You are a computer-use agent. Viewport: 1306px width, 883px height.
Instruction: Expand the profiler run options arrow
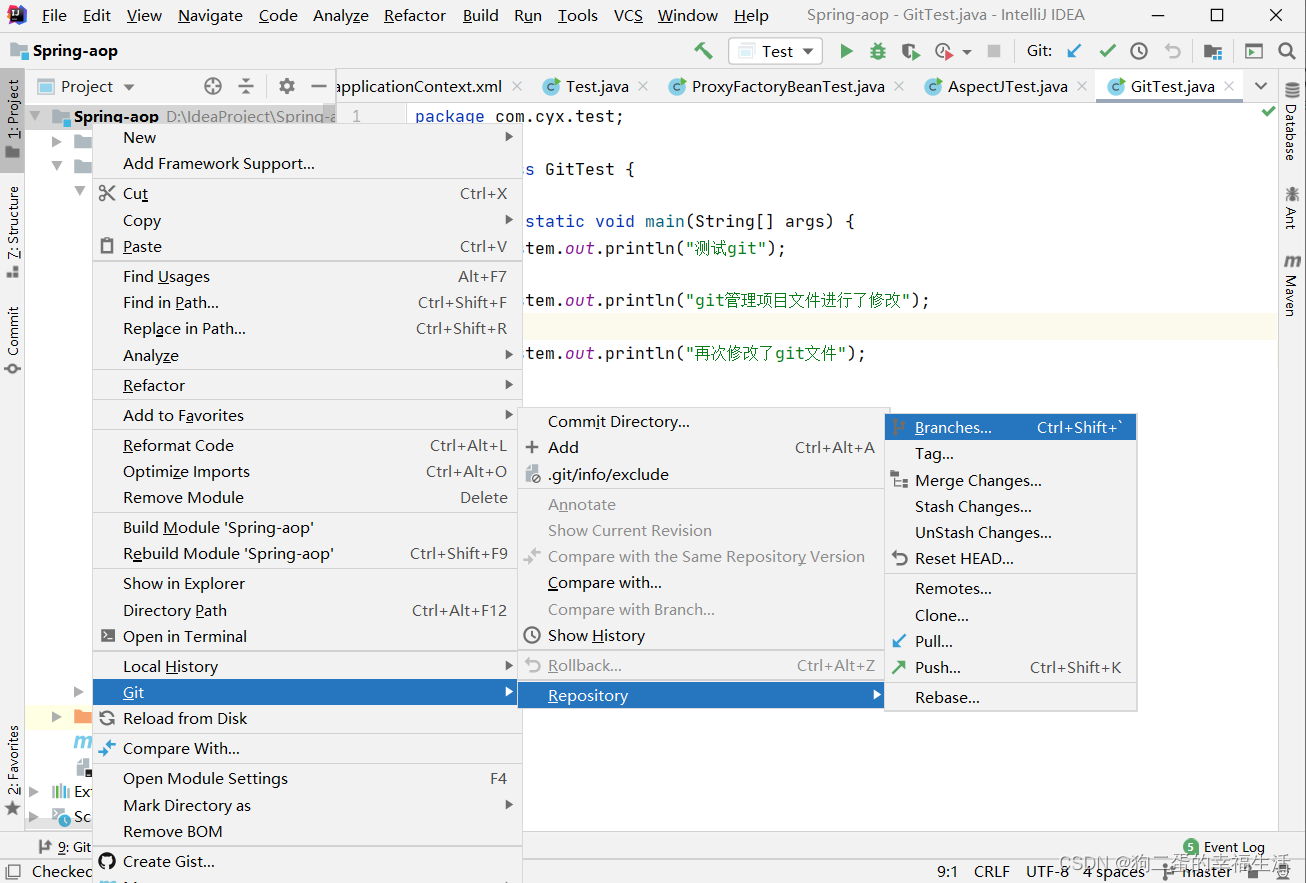967,52
